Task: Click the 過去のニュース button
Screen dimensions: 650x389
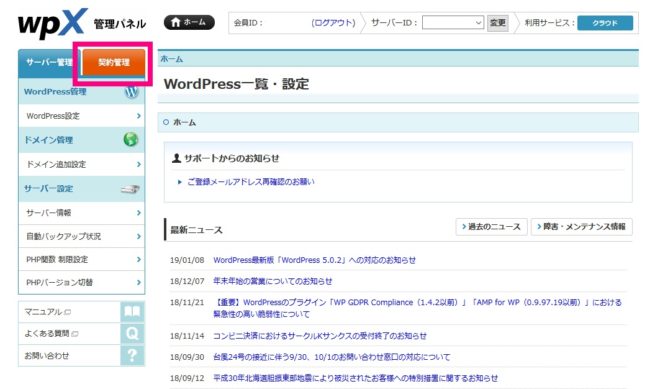Action: [491, 226]
